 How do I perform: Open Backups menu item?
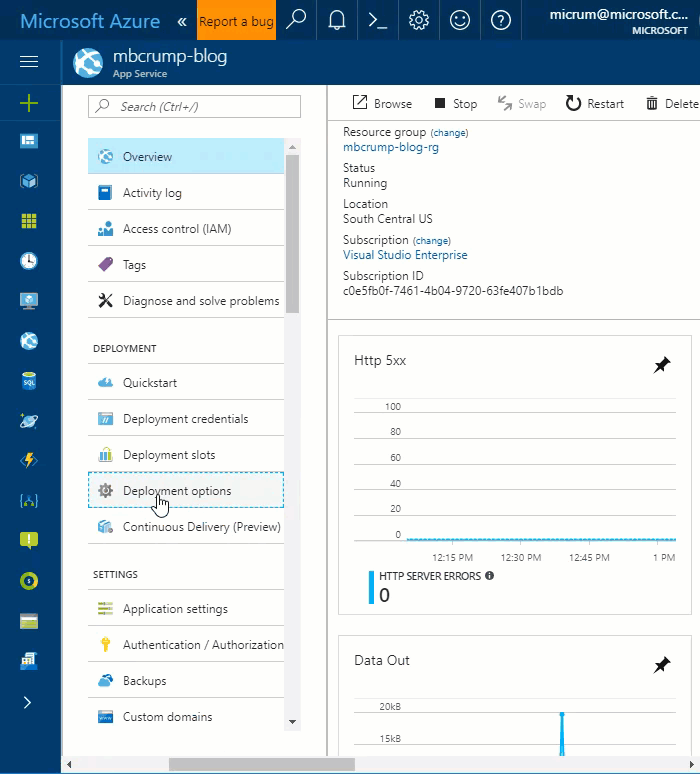coord(186,681)
